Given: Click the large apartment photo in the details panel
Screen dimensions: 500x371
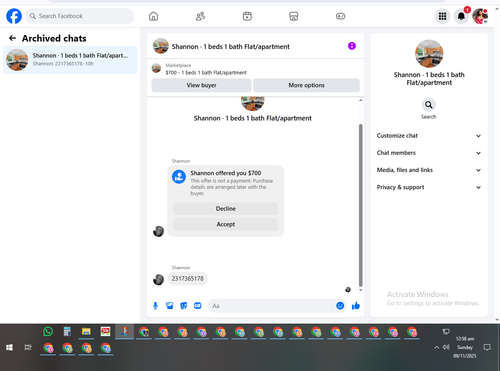Looking at the screenshot, I should click(429, 54).
